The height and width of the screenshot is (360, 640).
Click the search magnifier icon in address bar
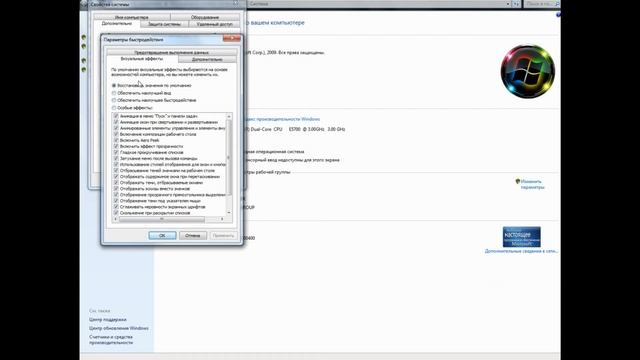click(x=558, y=4)
